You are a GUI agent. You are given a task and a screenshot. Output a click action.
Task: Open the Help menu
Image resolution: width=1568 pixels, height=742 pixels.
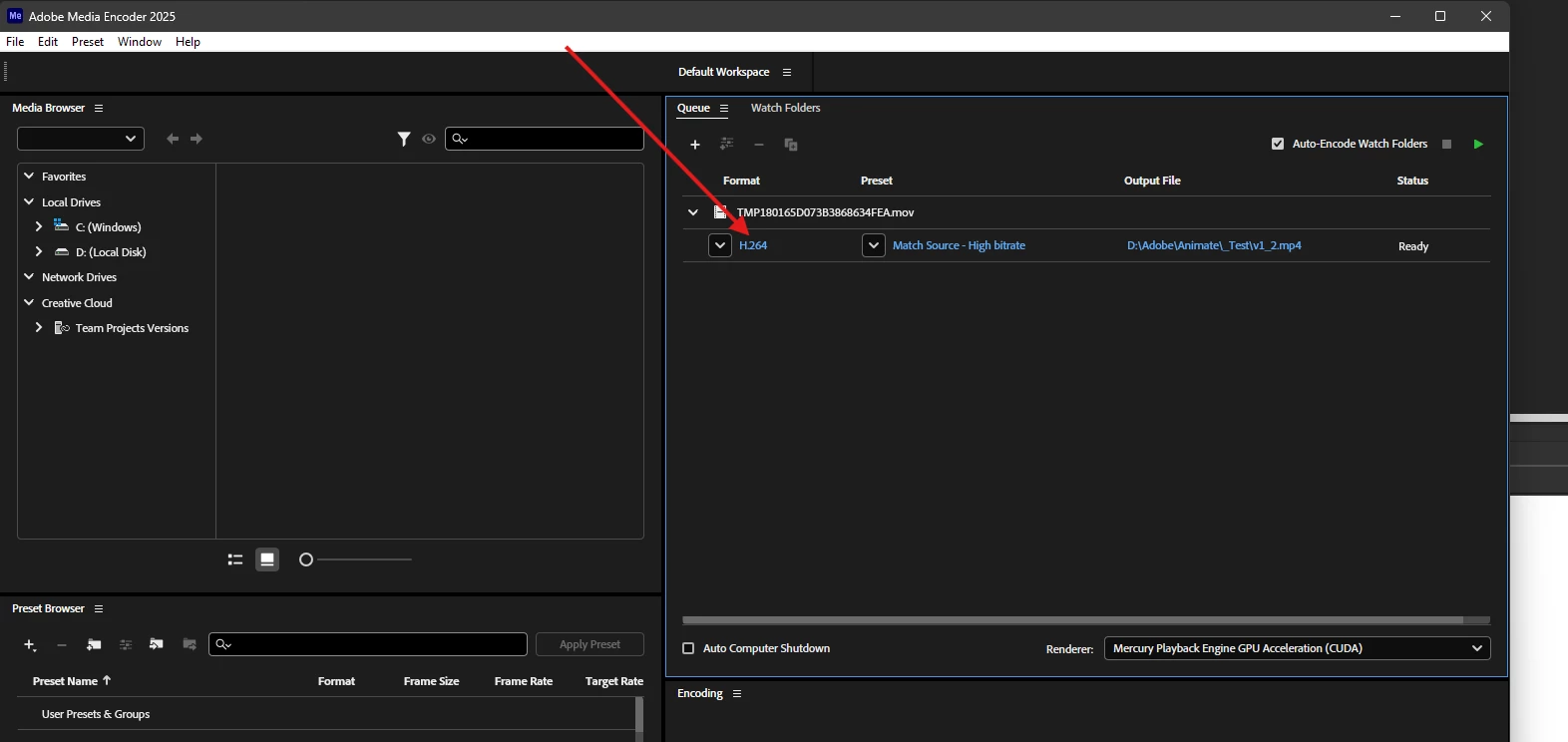[x=188, y=42]
